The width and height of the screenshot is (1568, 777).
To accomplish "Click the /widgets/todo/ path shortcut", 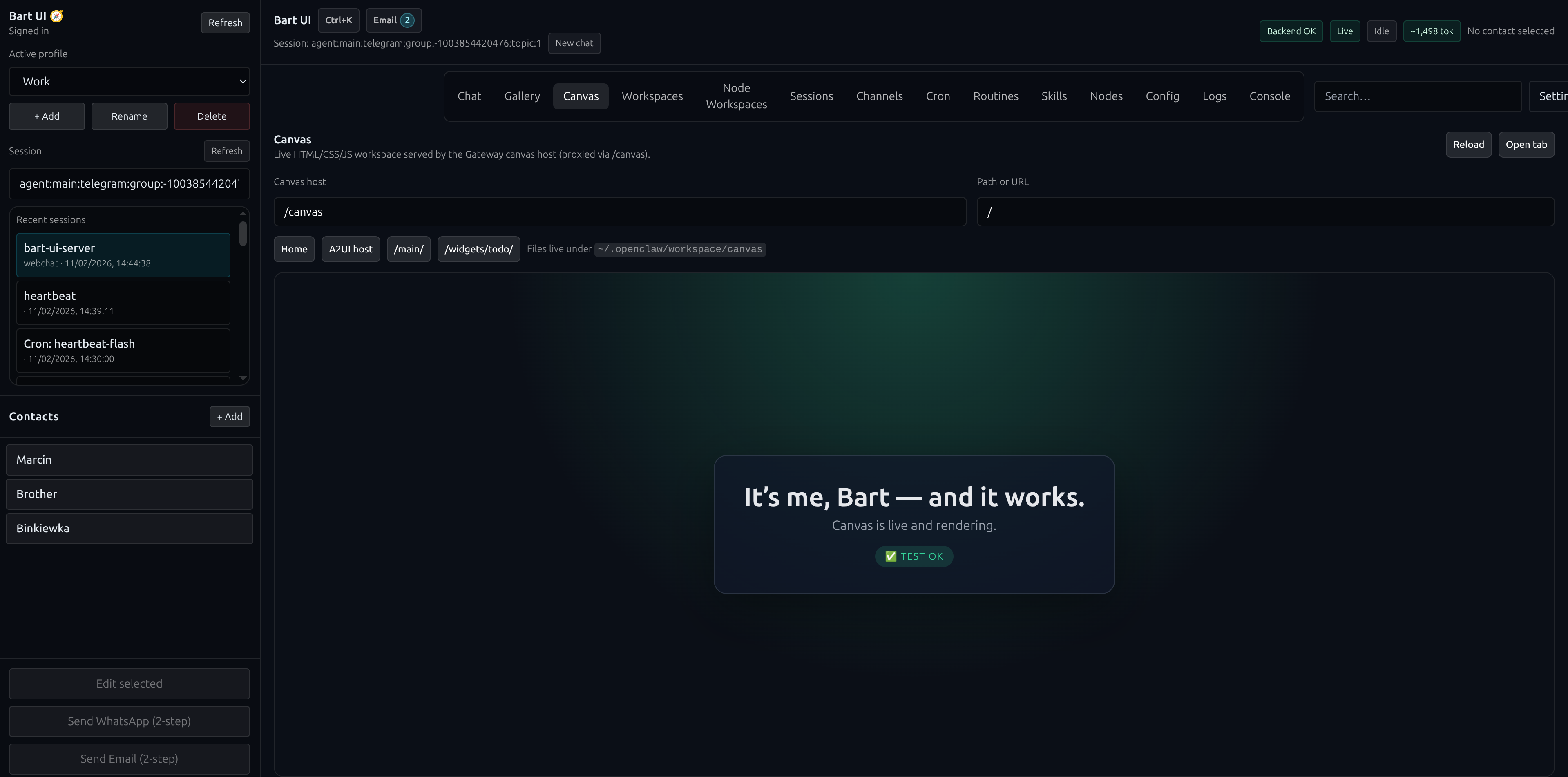I will [x=478, y=250].
